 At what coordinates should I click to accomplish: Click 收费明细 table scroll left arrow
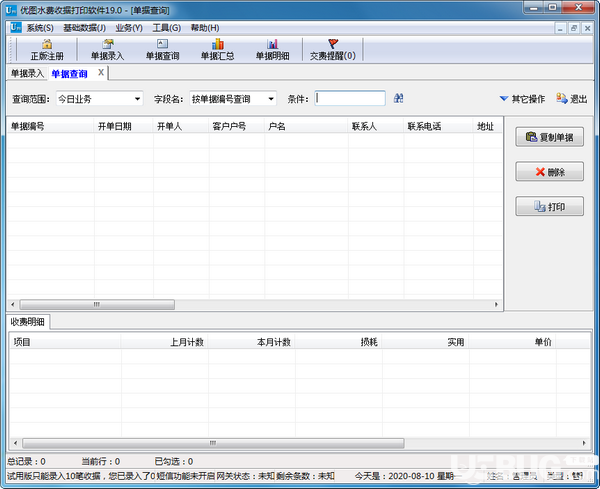[15, 443]
